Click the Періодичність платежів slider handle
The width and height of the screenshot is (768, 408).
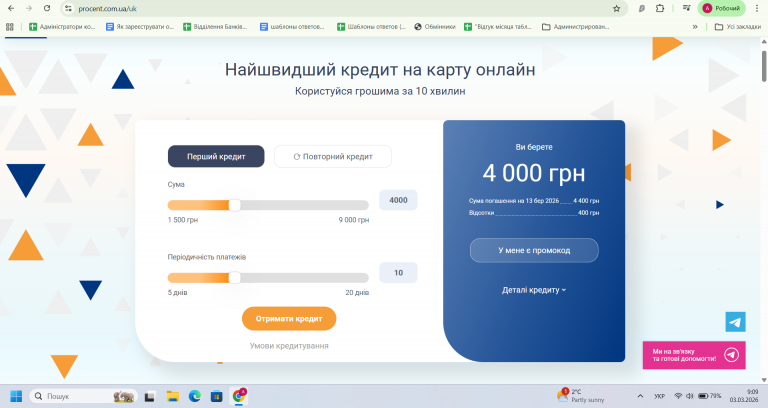(x=235, y=278)
